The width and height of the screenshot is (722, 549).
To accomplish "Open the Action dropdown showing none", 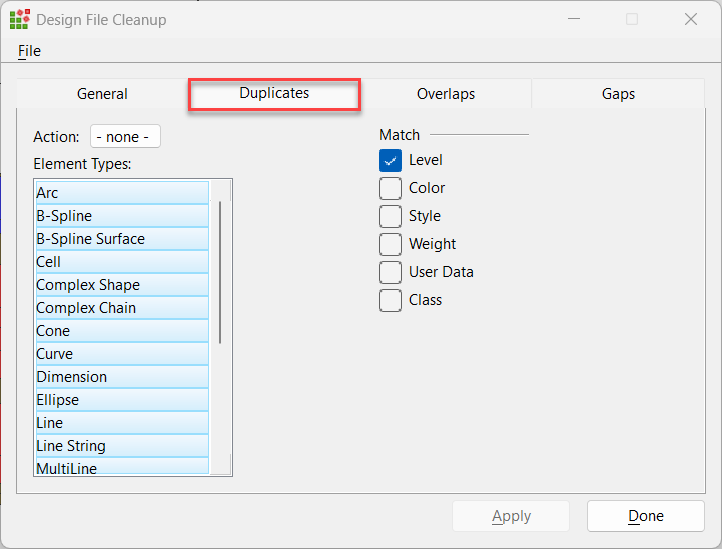I will (x=126, y=137).
